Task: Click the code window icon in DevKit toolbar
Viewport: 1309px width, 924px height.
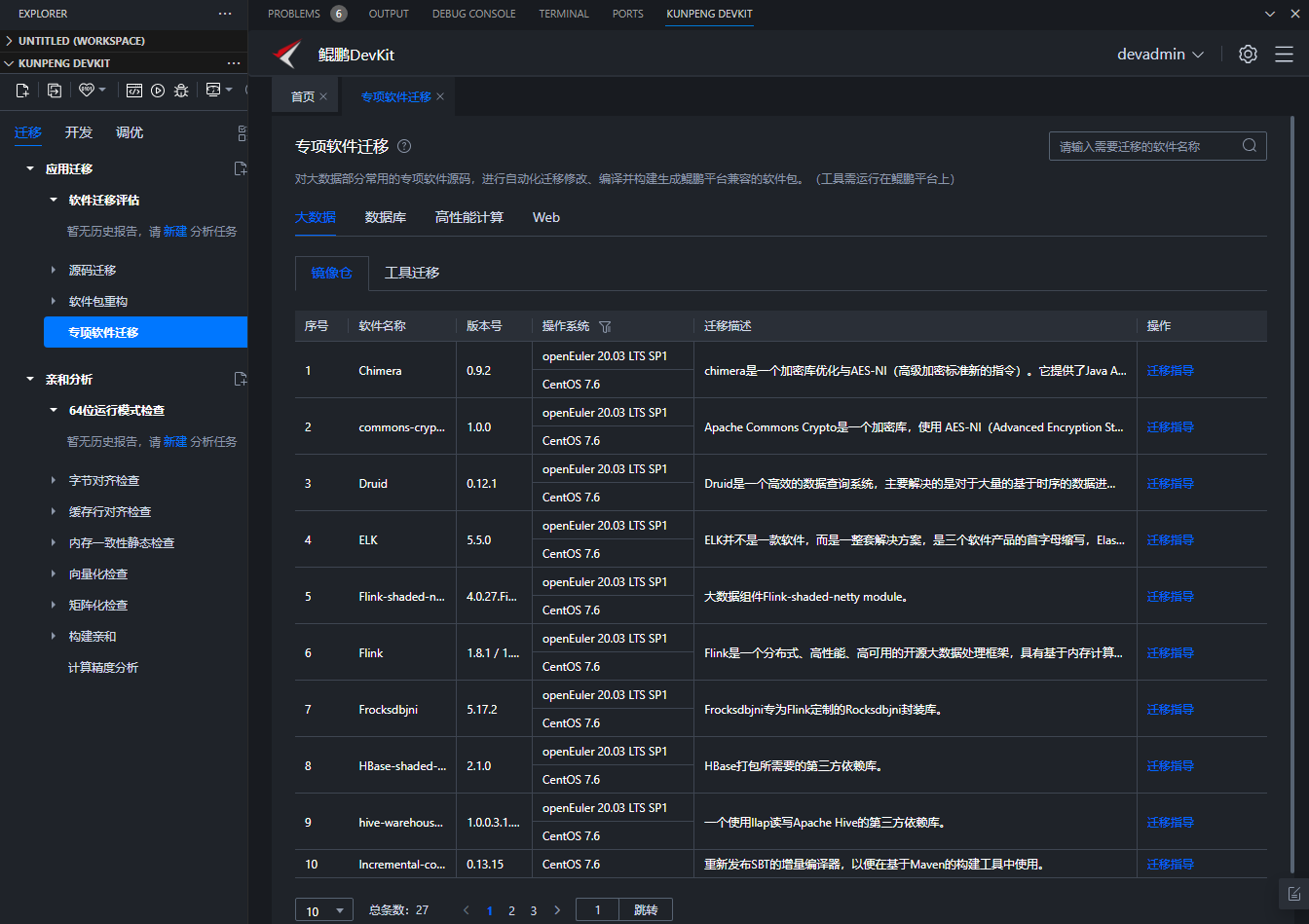Action: [x=134, y=90]
